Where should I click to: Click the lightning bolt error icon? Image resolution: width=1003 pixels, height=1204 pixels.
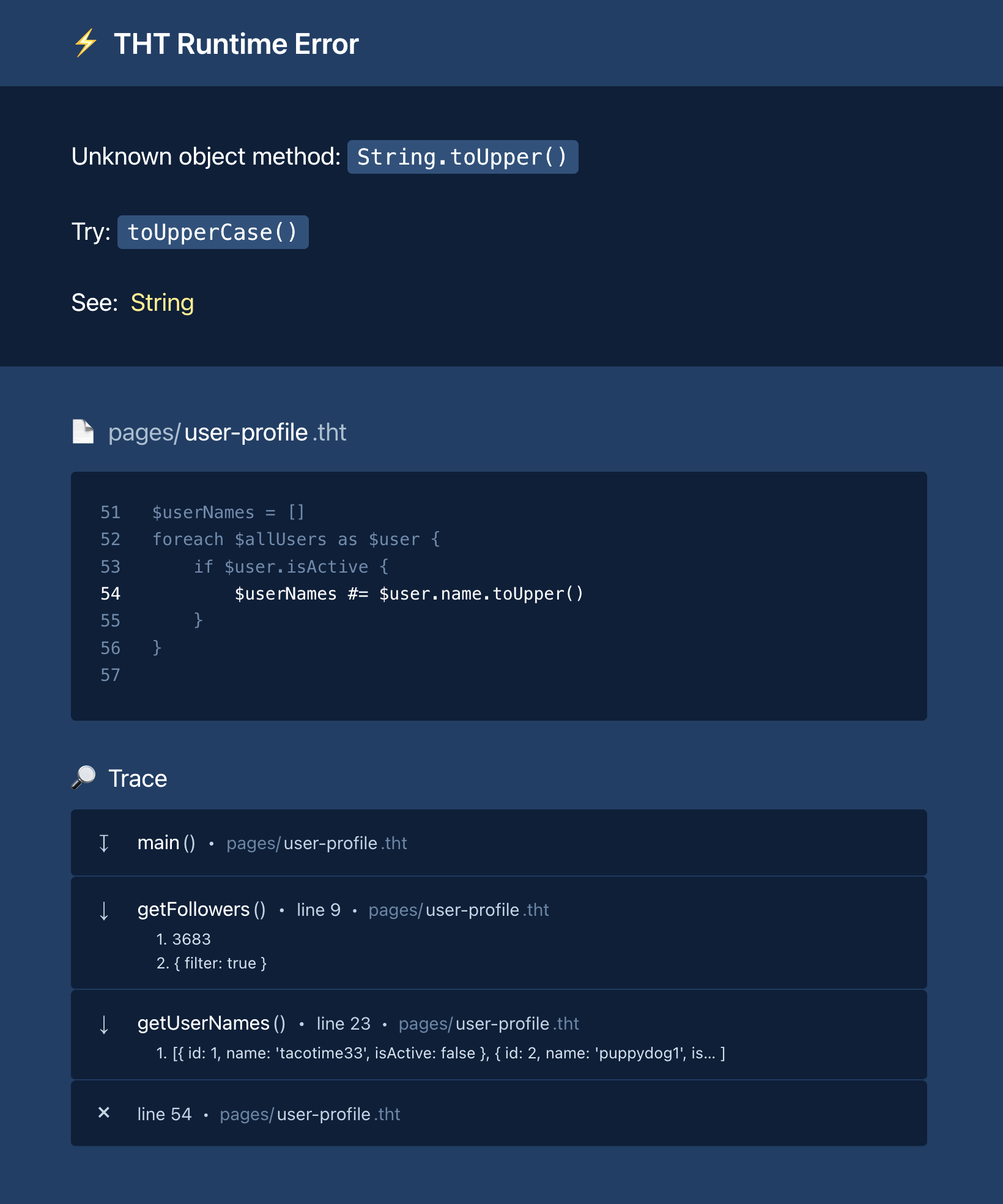tap(86, 43)
